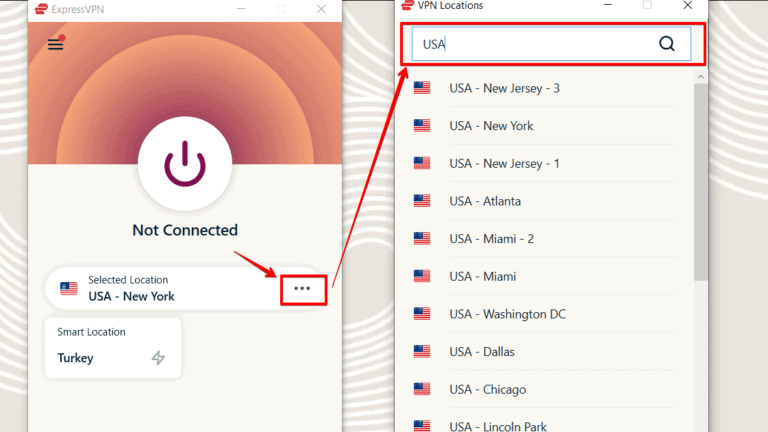
Task: Close the VPN Locations window
Action: 688,5
